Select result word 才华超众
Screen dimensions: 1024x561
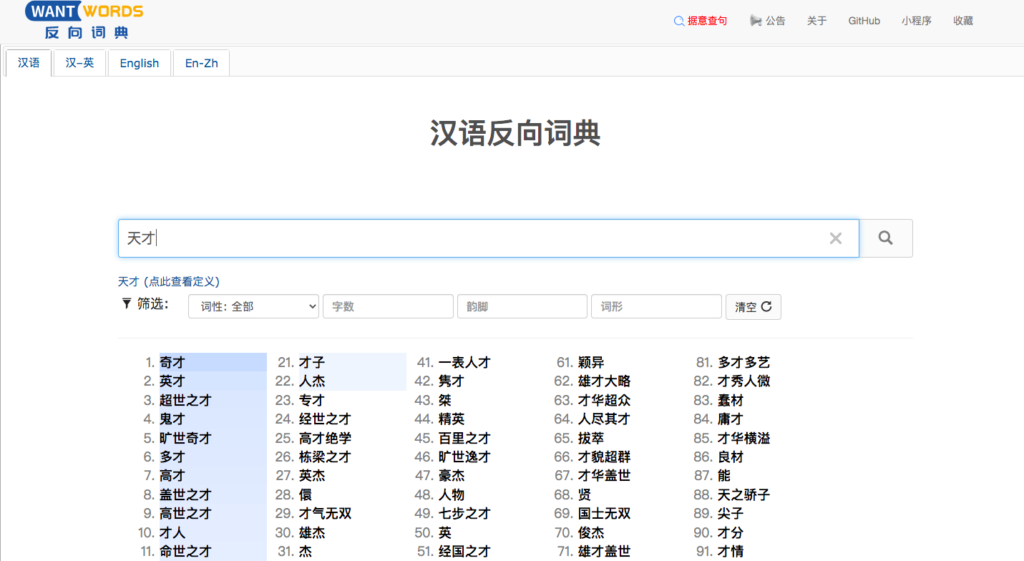click(604, 400)
